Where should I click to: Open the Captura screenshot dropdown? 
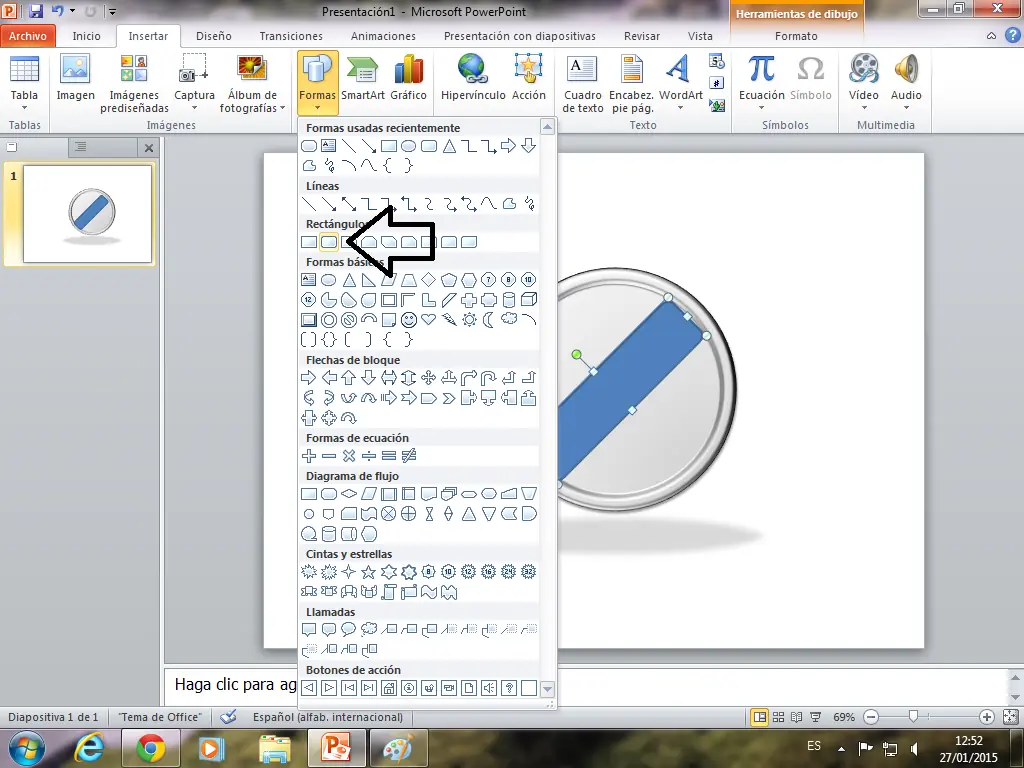(x=194, y=83)
